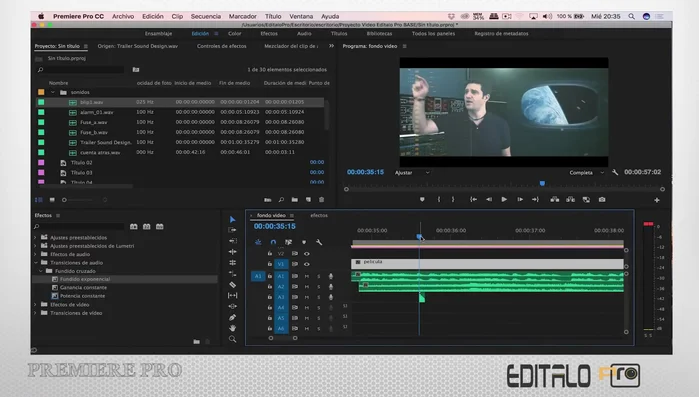
Task: Click program monitor scrubber playhead
Action: [542, 183]
